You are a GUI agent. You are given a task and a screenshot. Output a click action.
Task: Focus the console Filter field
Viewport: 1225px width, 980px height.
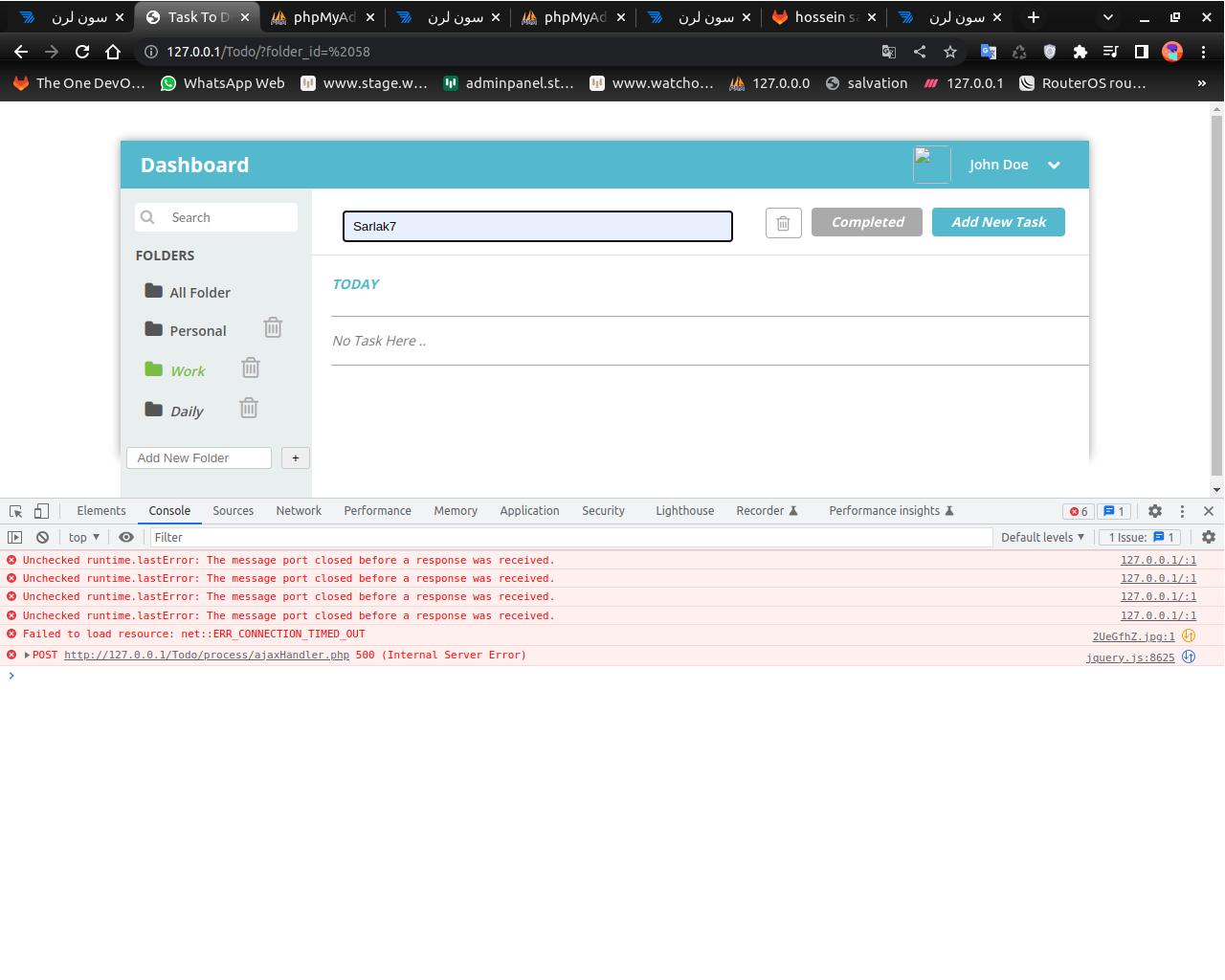(571, 538)
